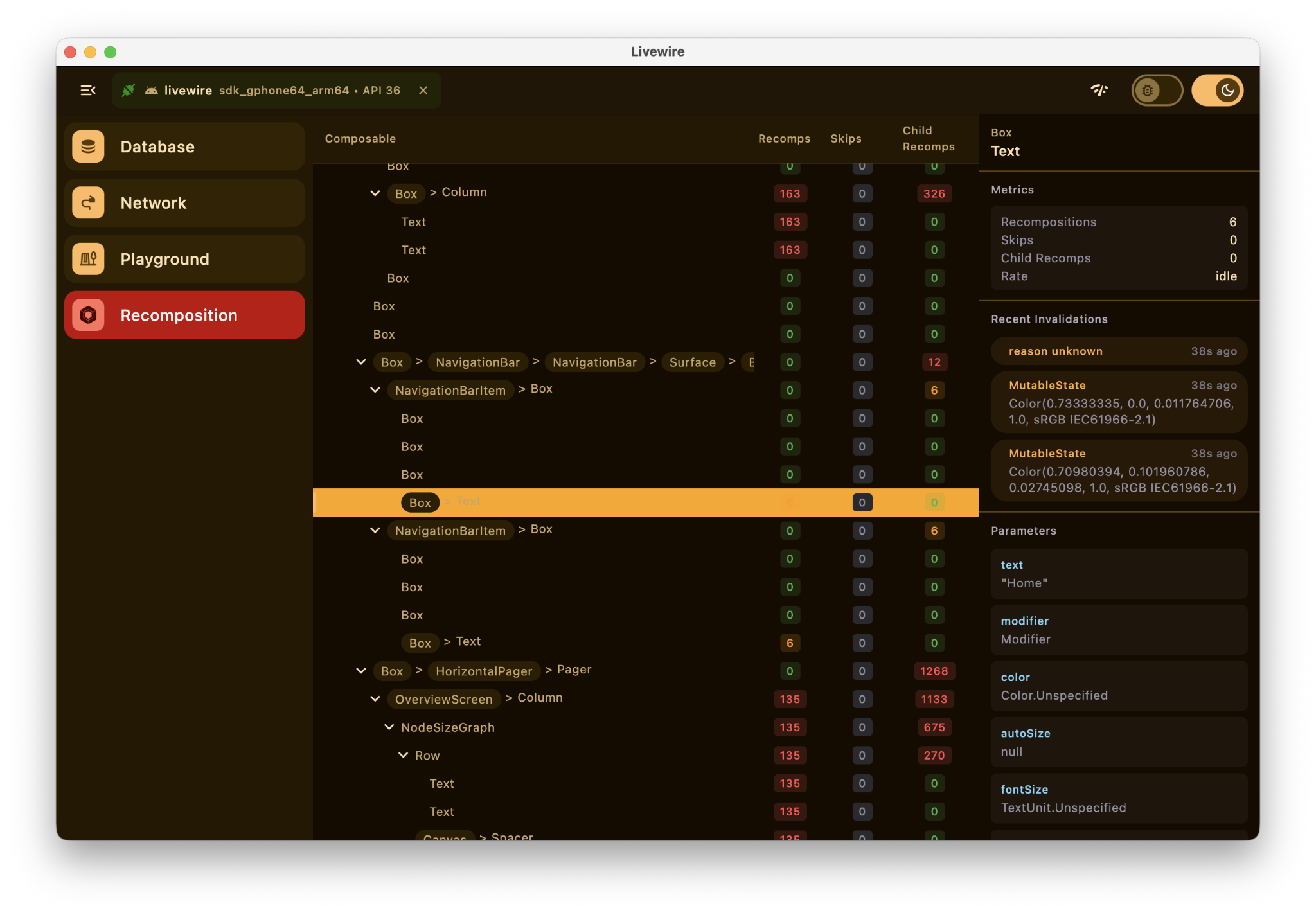
Task: Click the text parameter "Home" card
Action: 1119,574
